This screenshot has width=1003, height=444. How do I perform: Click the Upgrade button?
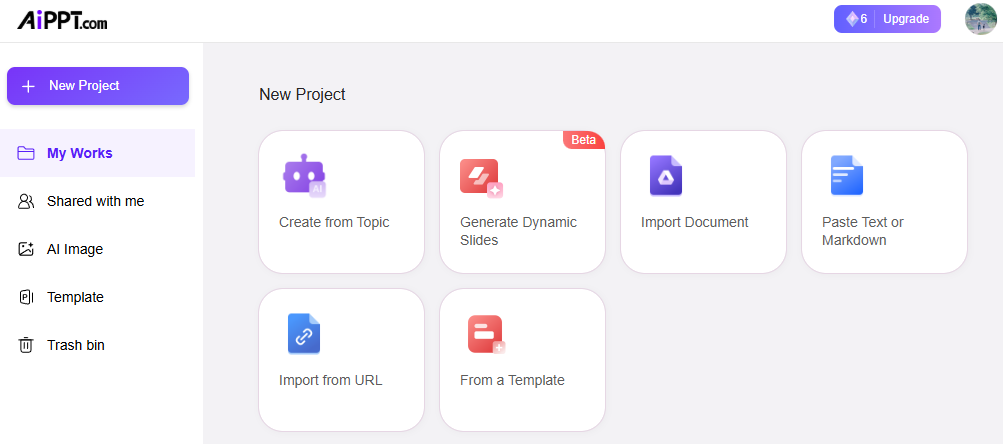[906, 19]
